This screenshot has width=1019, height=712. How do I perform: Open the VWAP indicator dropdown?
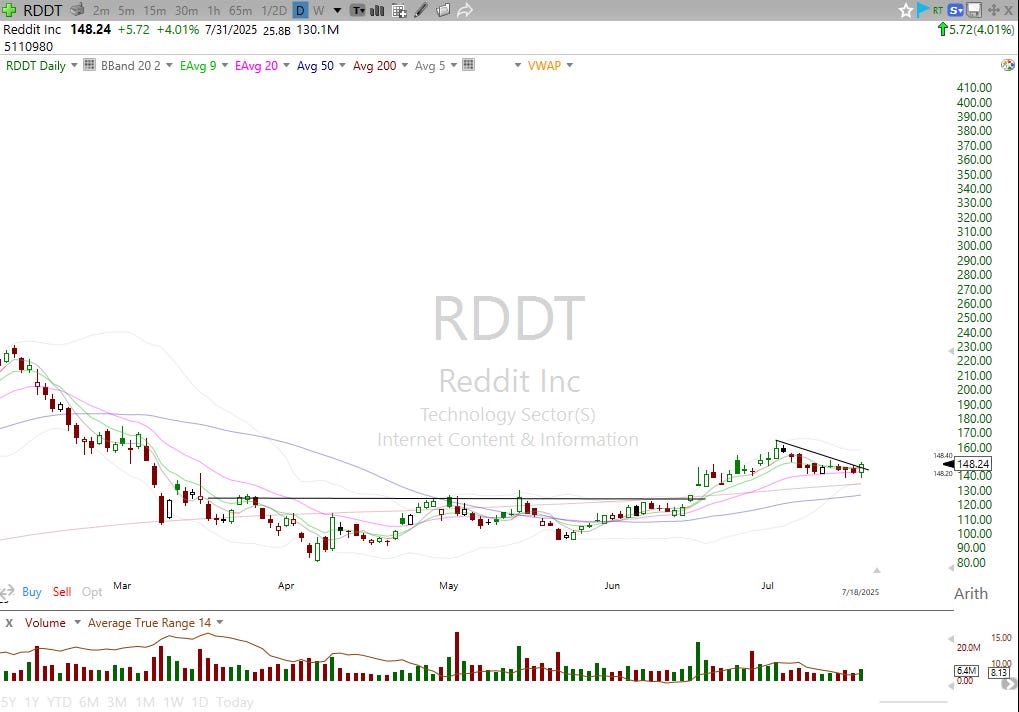point(569,65)
